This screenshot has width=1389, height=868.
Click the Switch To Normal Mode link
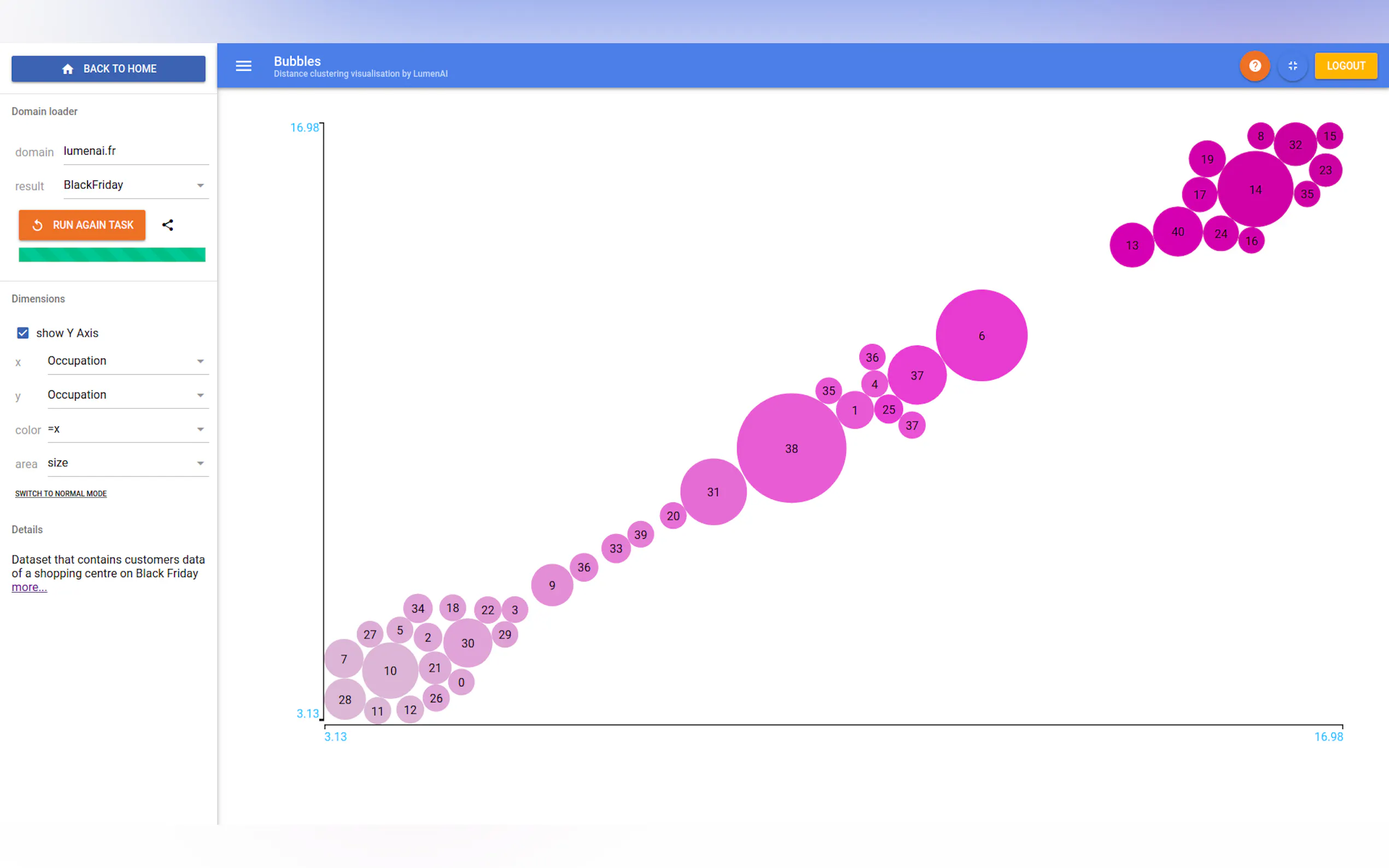(61, 494)
